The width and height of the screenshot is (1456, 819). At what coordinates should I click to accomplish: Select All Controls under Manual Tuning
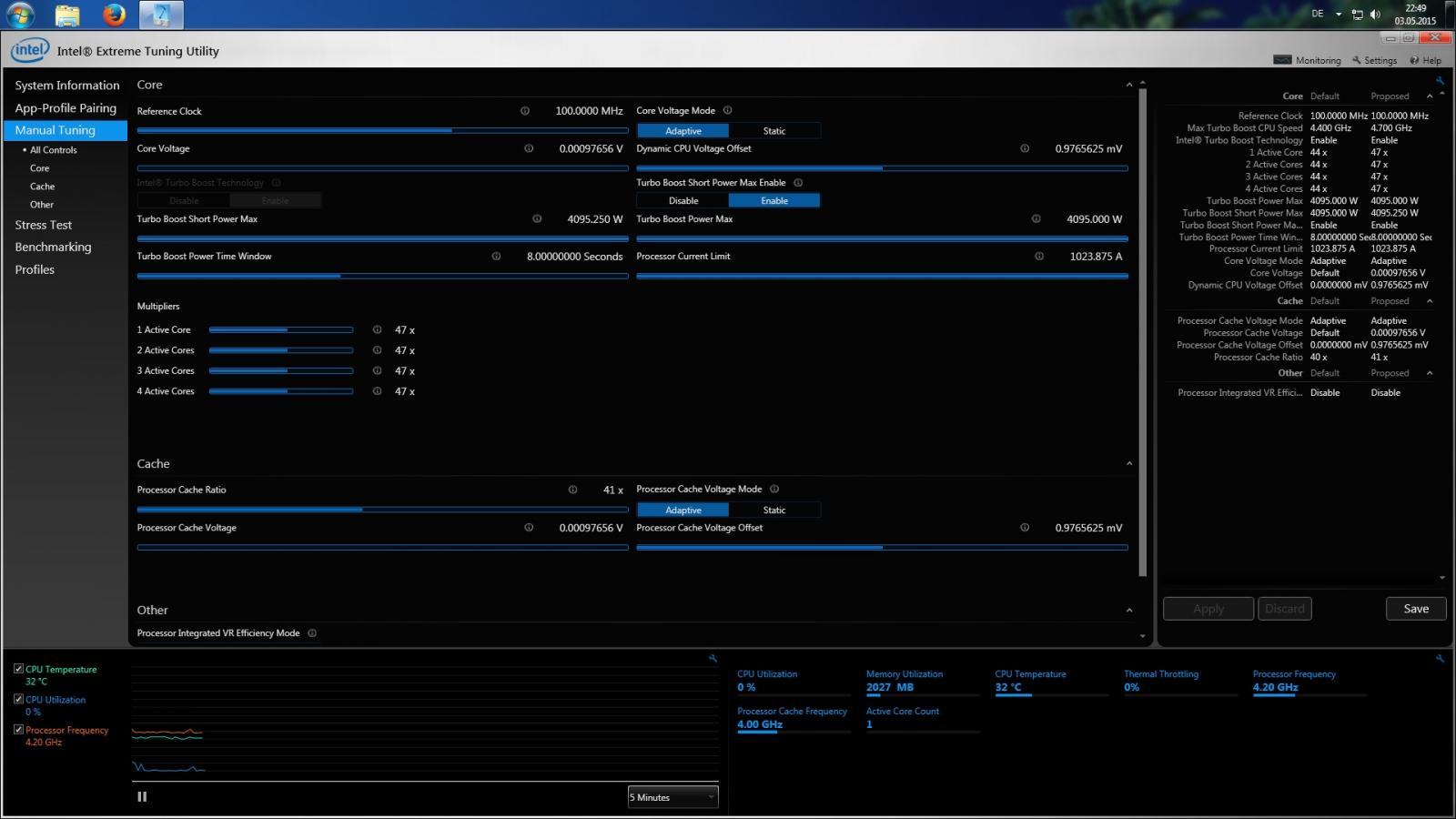[x=54, y=150]
